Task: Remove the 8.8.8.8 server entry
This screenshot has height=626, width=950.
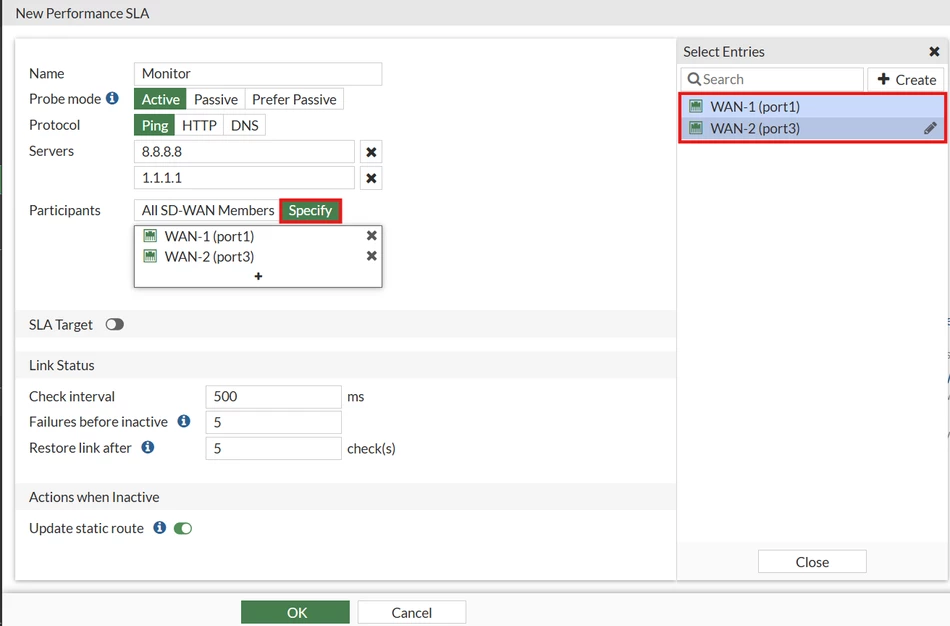Action: coord(371,152)
